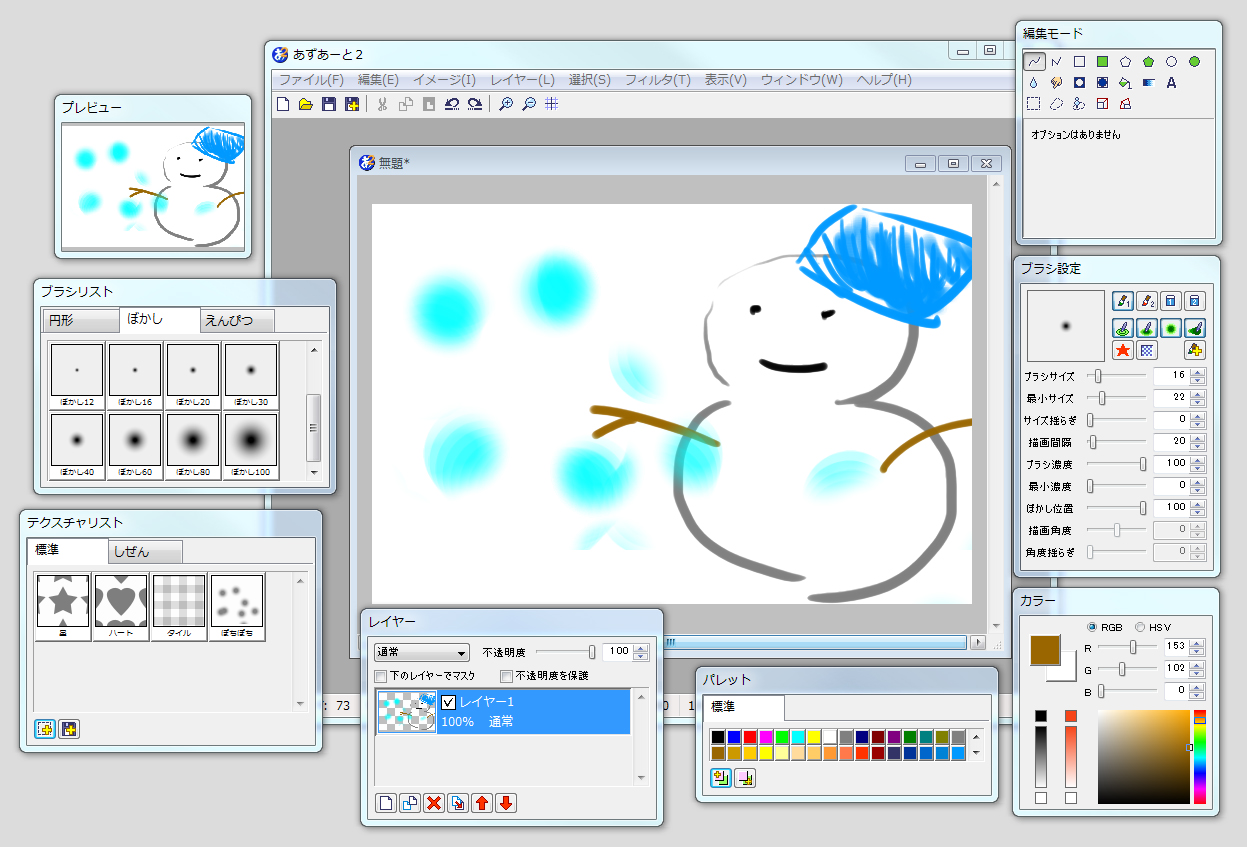Pick the red swatch in palette
This screenshot has width=1247, height=847.
[x=749, y=737]
